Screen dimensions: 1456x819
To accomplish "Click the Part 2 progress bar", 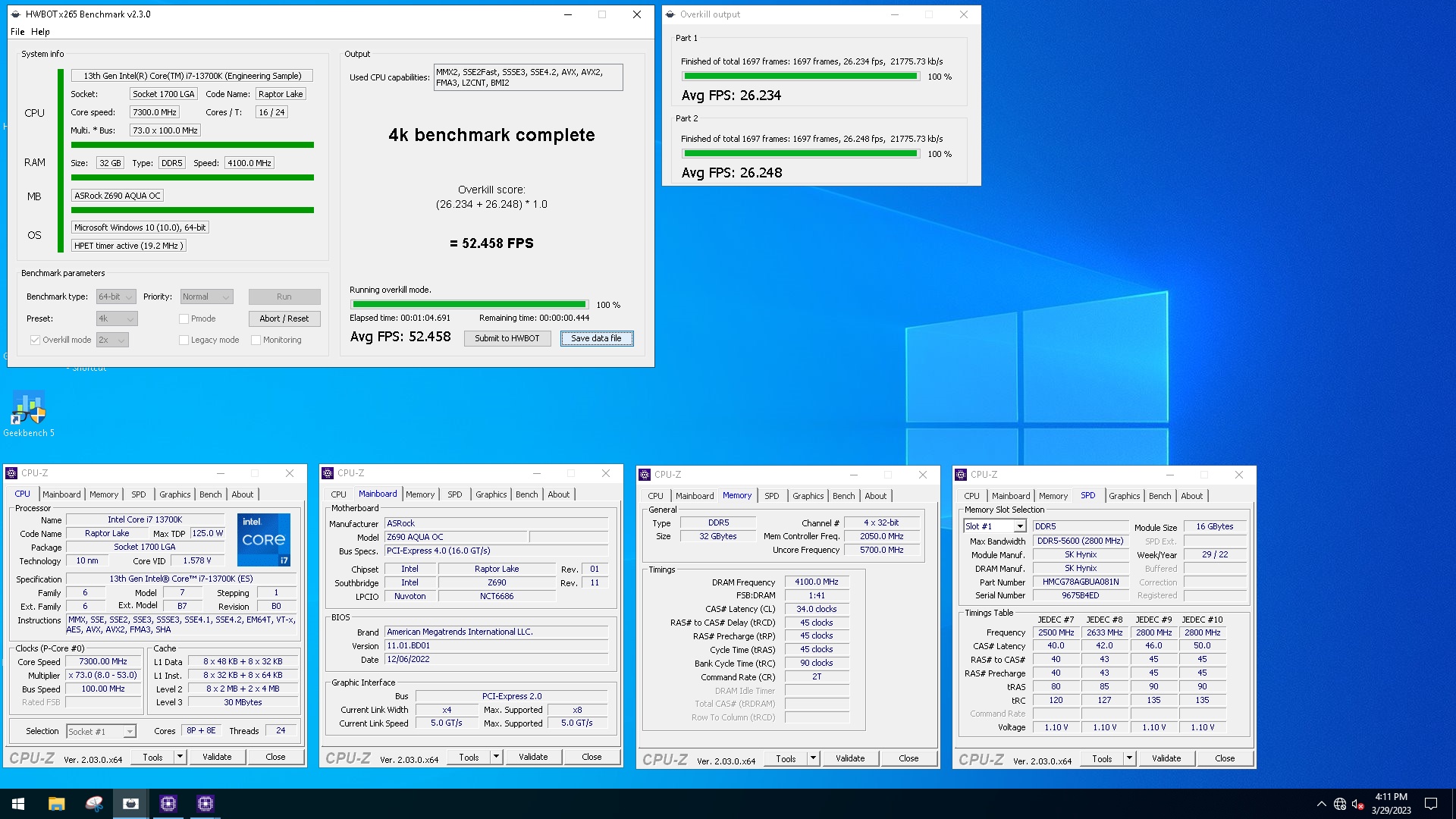I will point(801,154).
